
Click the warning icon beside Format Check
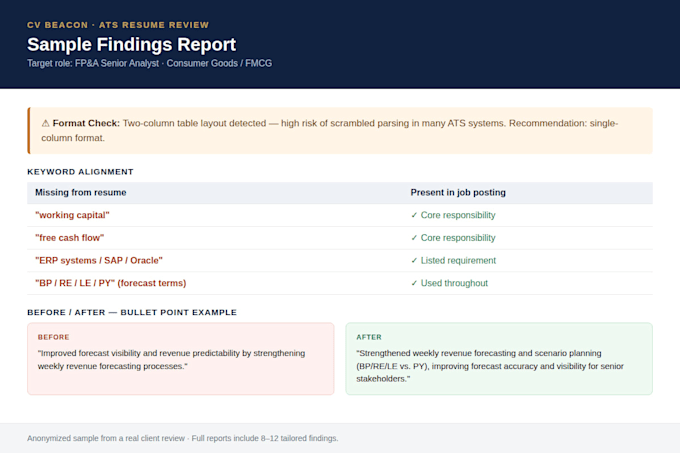pyautogui.click(x=46, y=124)
